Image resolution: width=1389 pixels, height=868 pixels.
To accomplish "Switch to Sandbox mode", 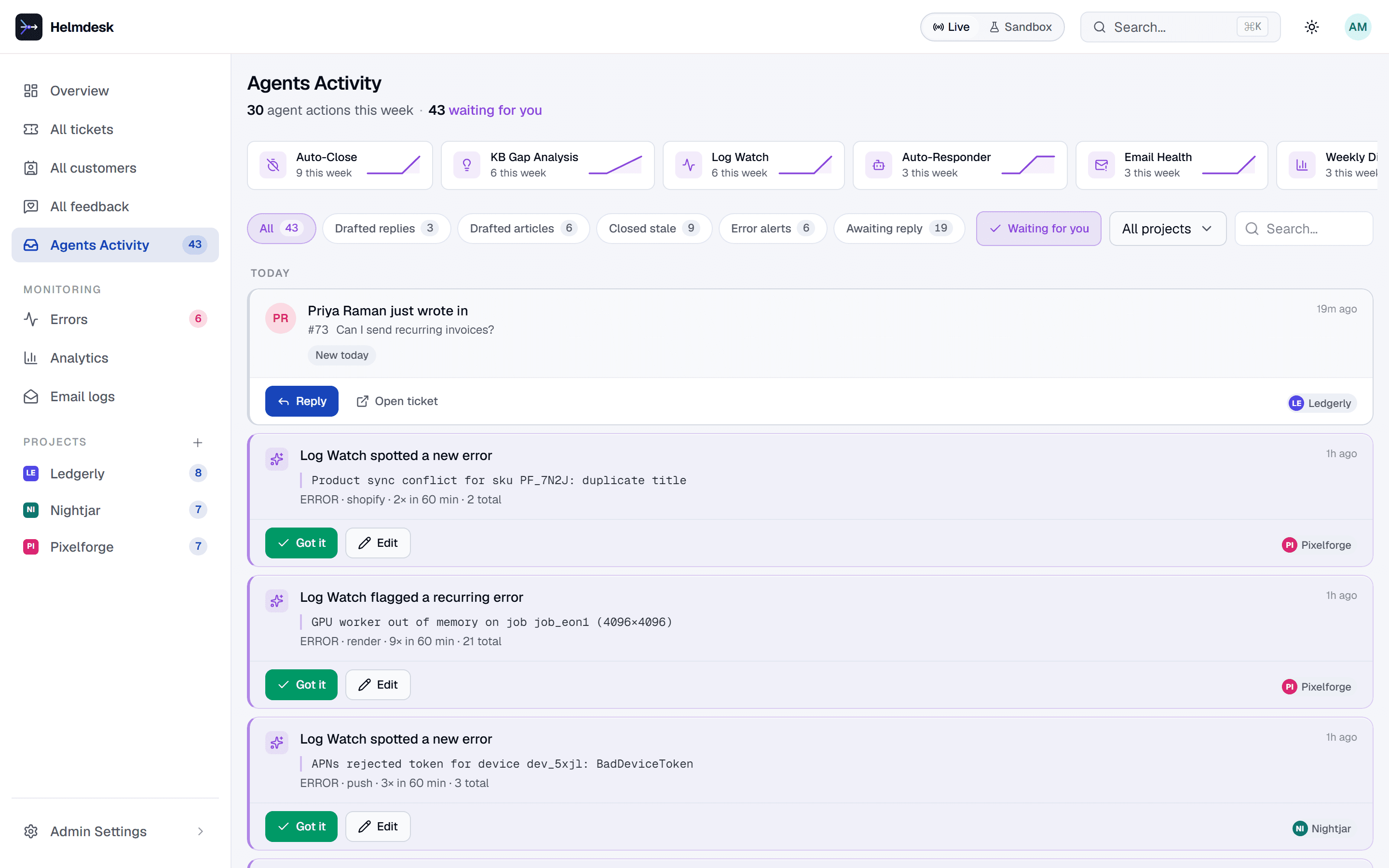I will [1021, 27].
